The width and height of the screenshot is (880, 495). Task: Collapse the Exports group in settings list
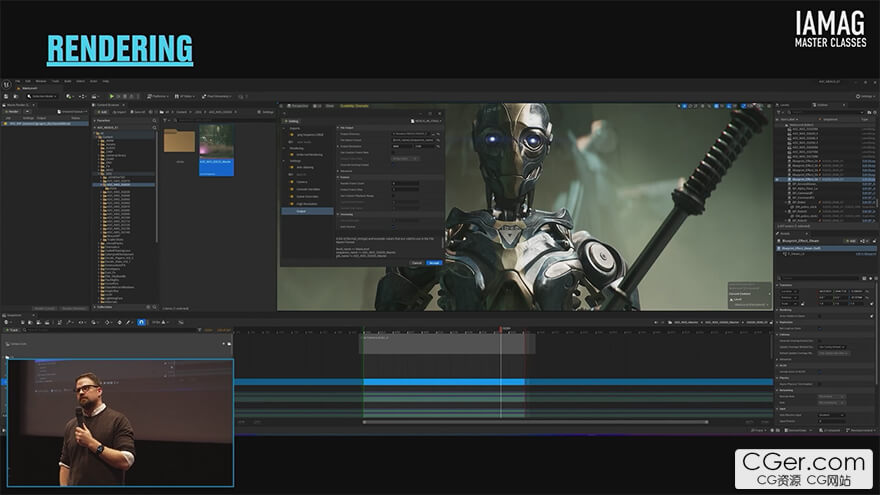(x=283, y=129)
